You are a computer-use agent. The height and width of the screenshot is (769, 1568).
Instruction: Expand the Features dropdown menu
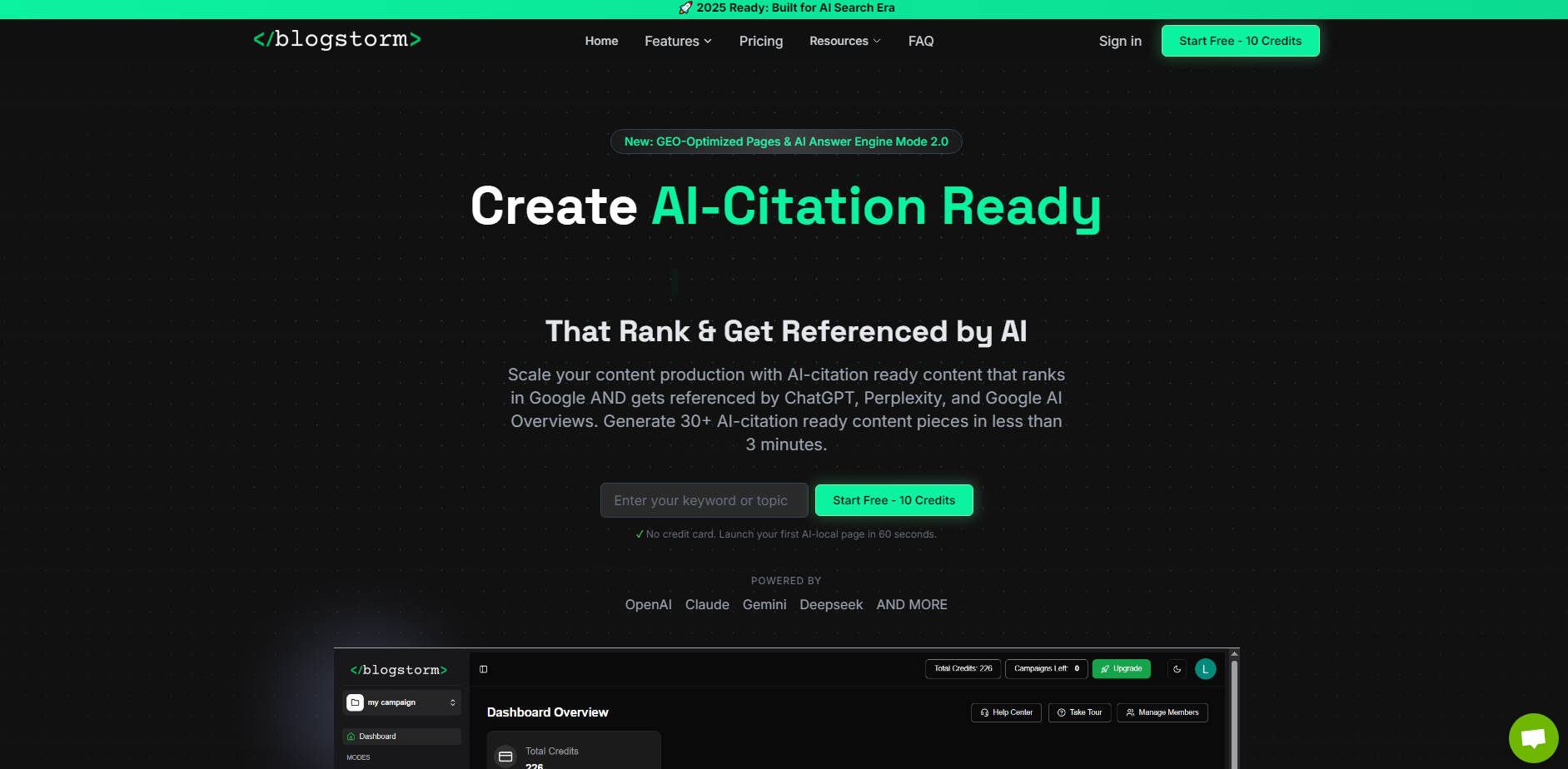pos(678,41)
